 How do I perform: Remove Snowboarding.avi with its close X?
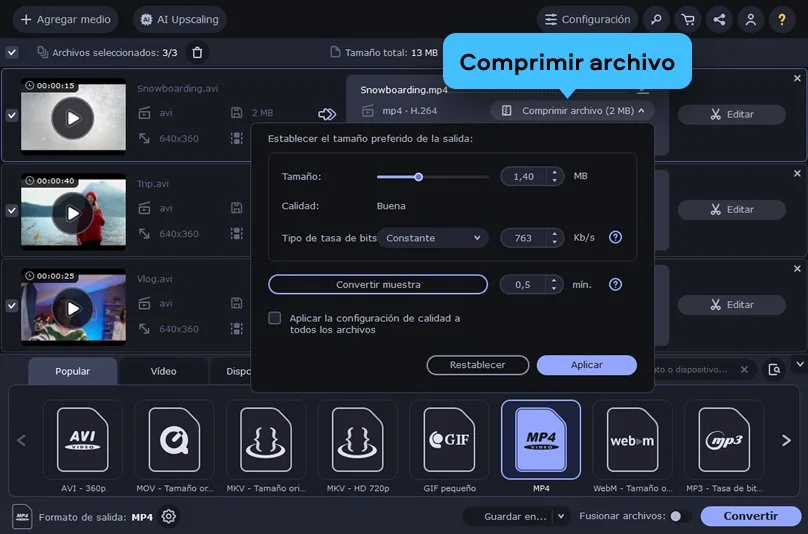[x=797, y=78]
